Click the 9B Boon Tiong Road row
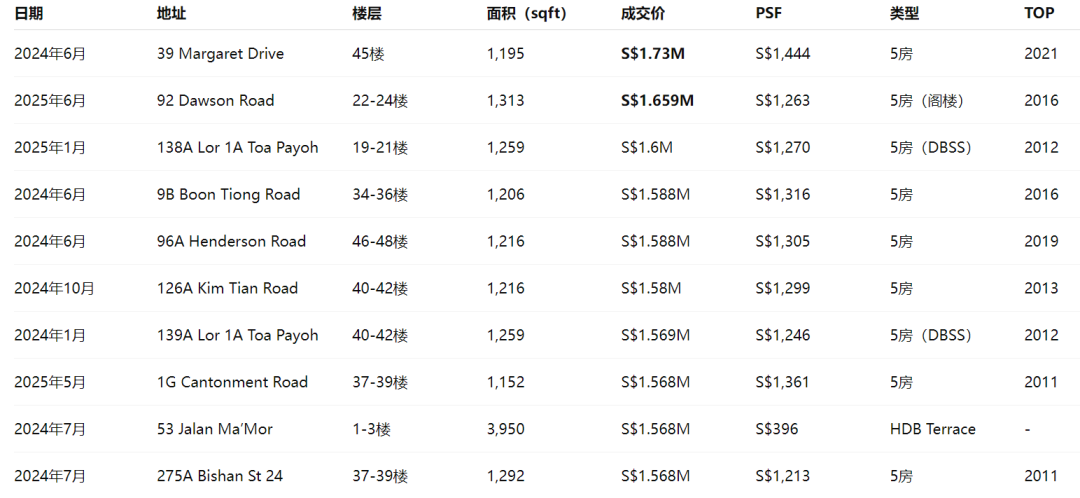Screen dimensions: 1080x498 pyautogui.click(x=540, y=194)
